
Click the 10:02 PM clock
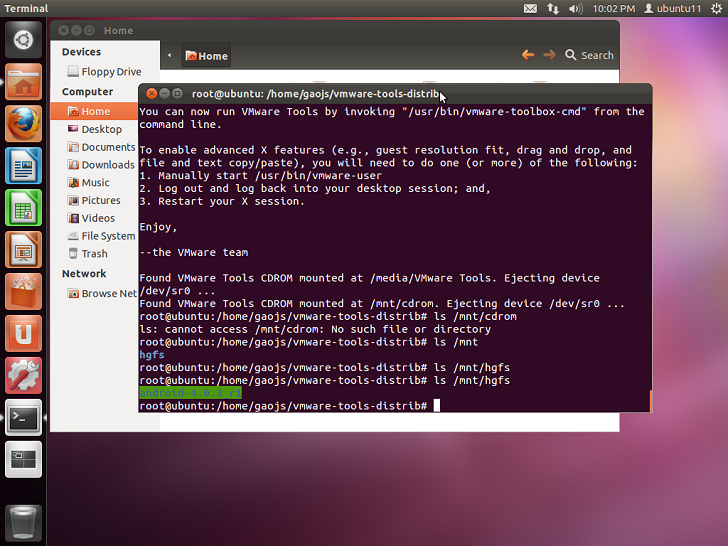pyautogui.click(x=613, y=8)
